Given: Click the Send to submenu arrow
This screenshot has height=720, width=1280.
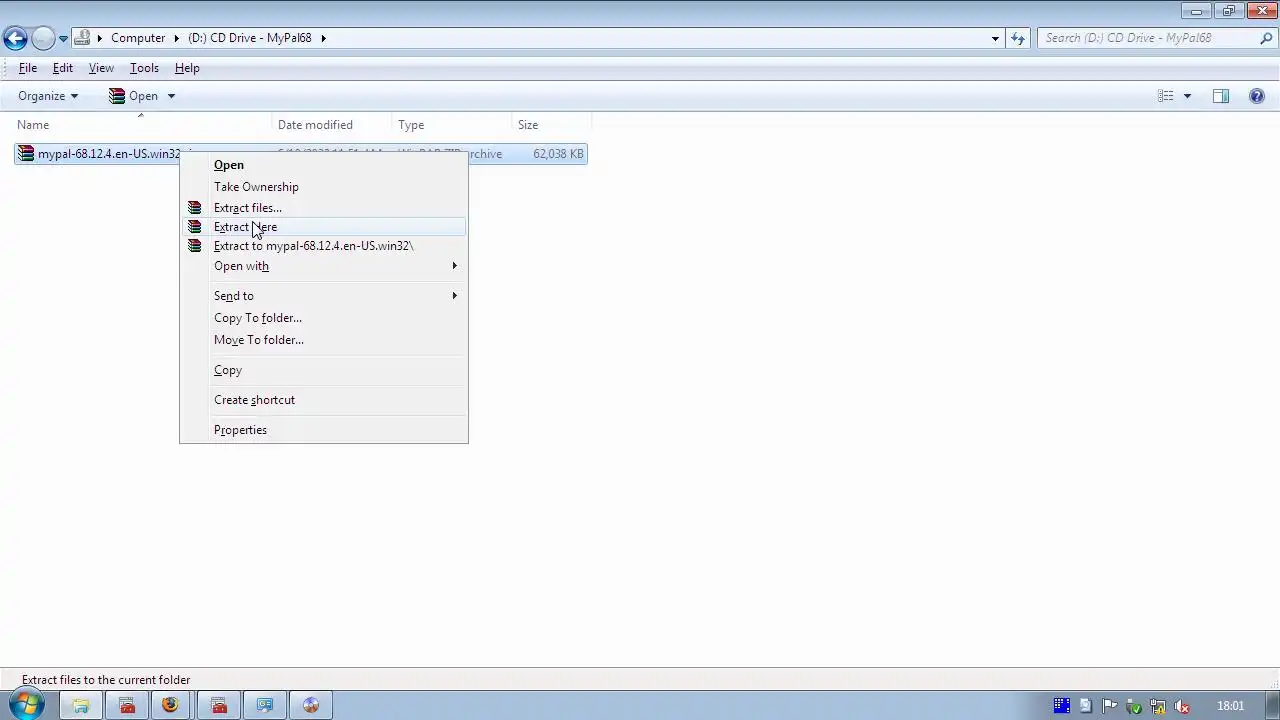Looking at the screenshot, I should [x=454, y=296].
